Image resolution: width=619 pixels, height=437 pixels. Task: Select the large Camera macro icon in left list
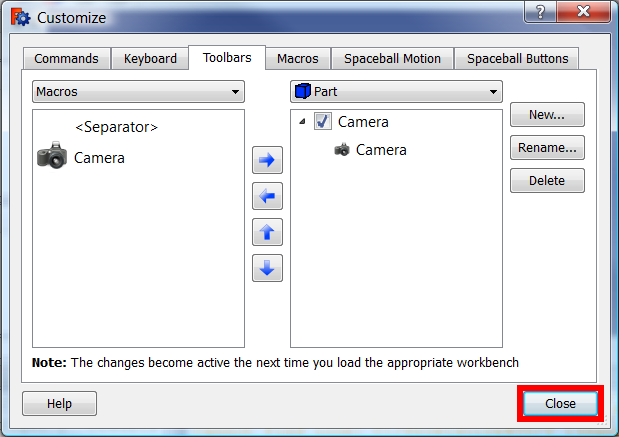(x=52, y=155)
